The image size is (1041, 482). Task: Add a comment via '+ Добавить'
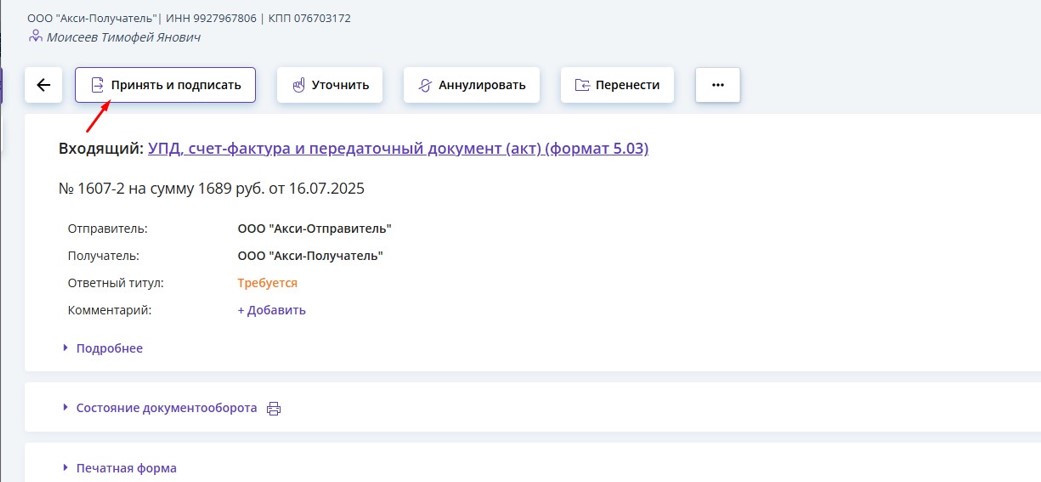coord(272,310)
